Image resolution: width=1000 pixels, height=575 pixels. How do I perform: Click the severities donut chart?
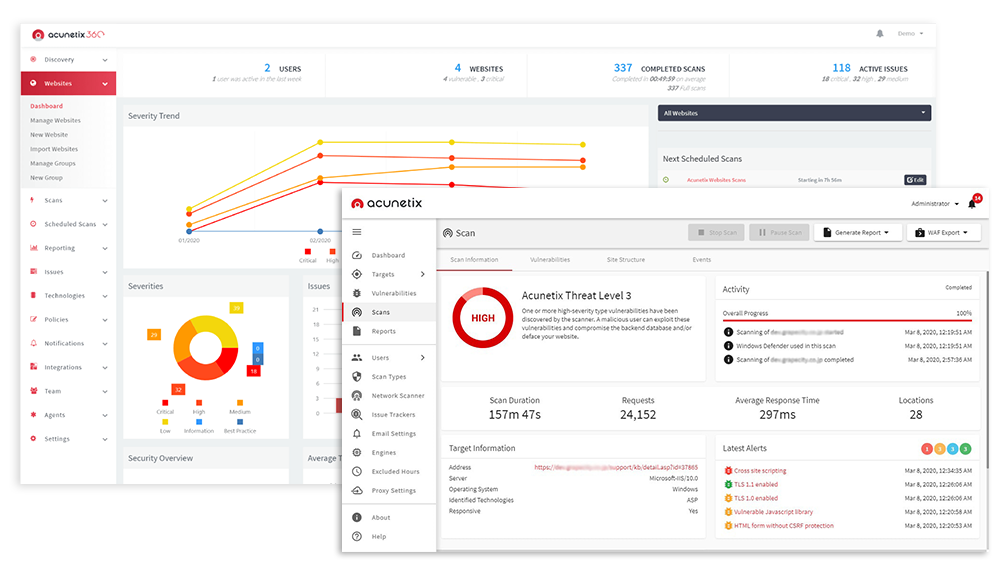click(205, 347)
